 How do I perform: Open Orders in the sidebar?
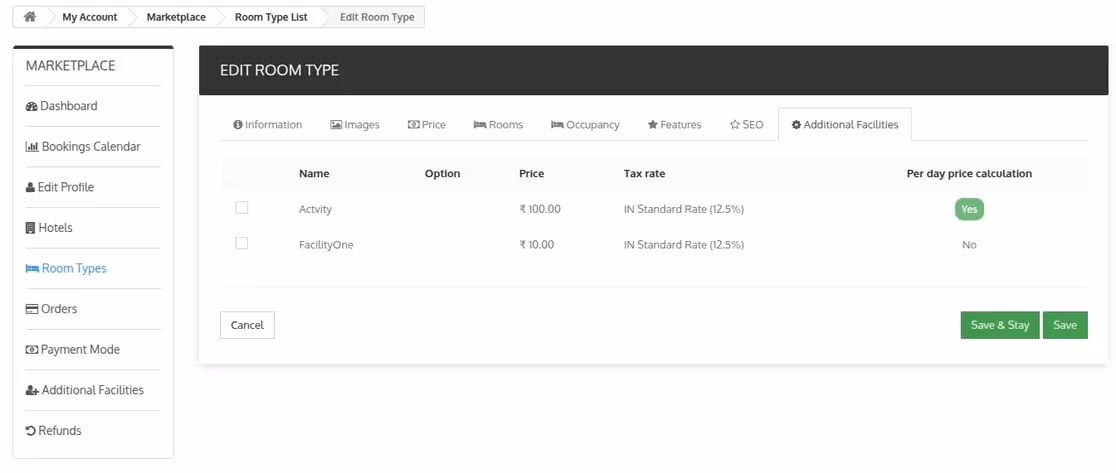coord(51,309)
